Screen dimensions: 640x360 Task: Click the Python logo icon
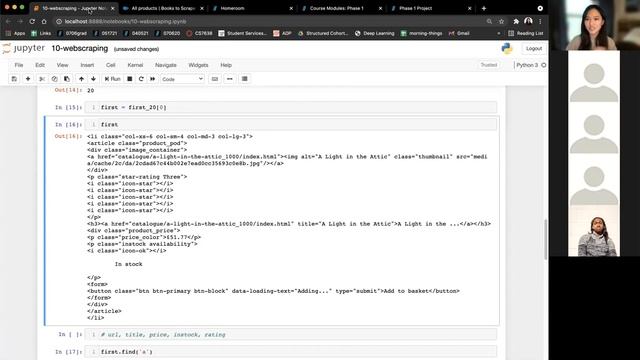507,49
